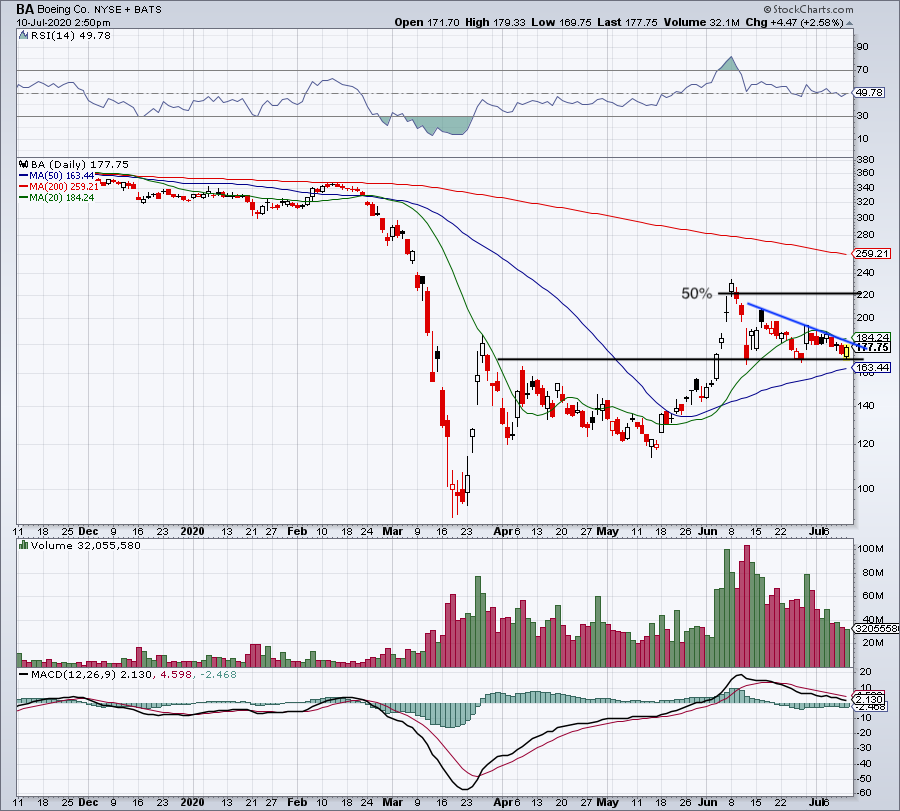Viewport: 900px width, 811px height.
Task: Click the Mar label on bottom date axis
Action: [393, 802]
